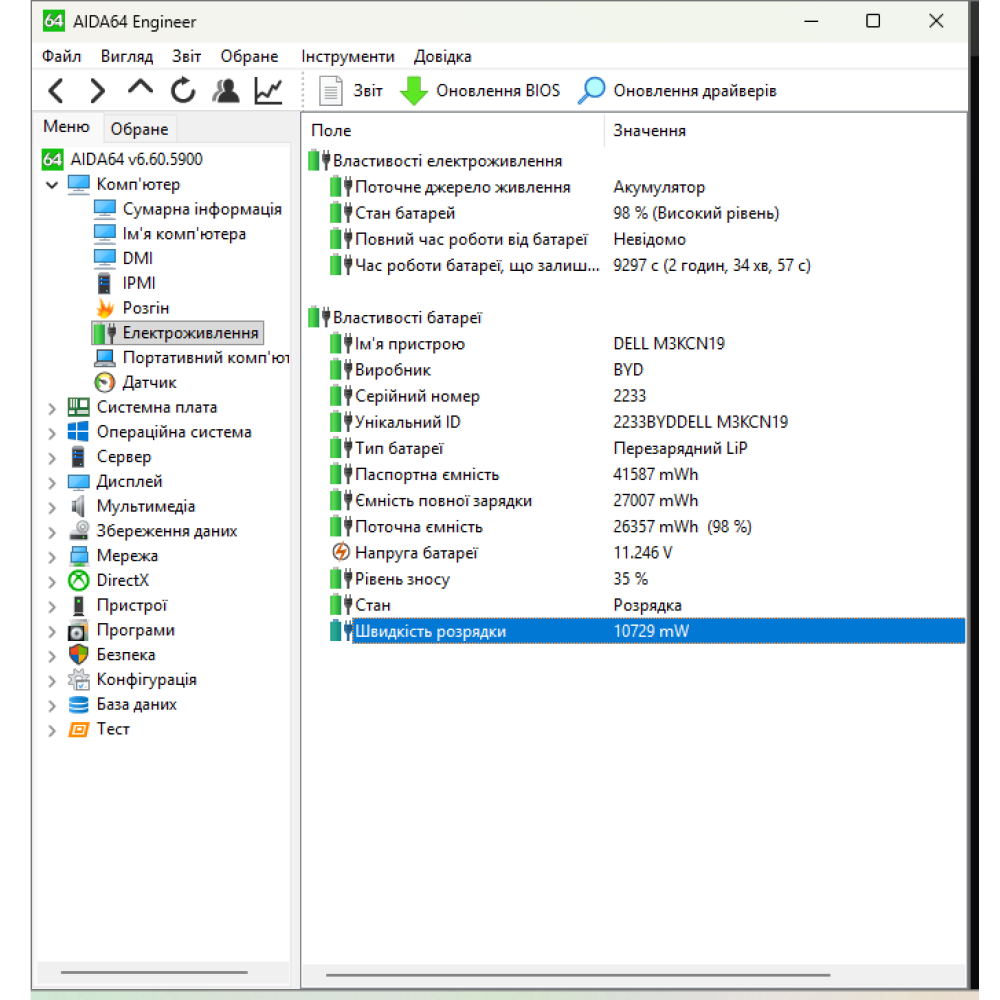Click the motherboard icon for Системна плата
The height and width of the screenshot is (1000, 1000).
78,407
